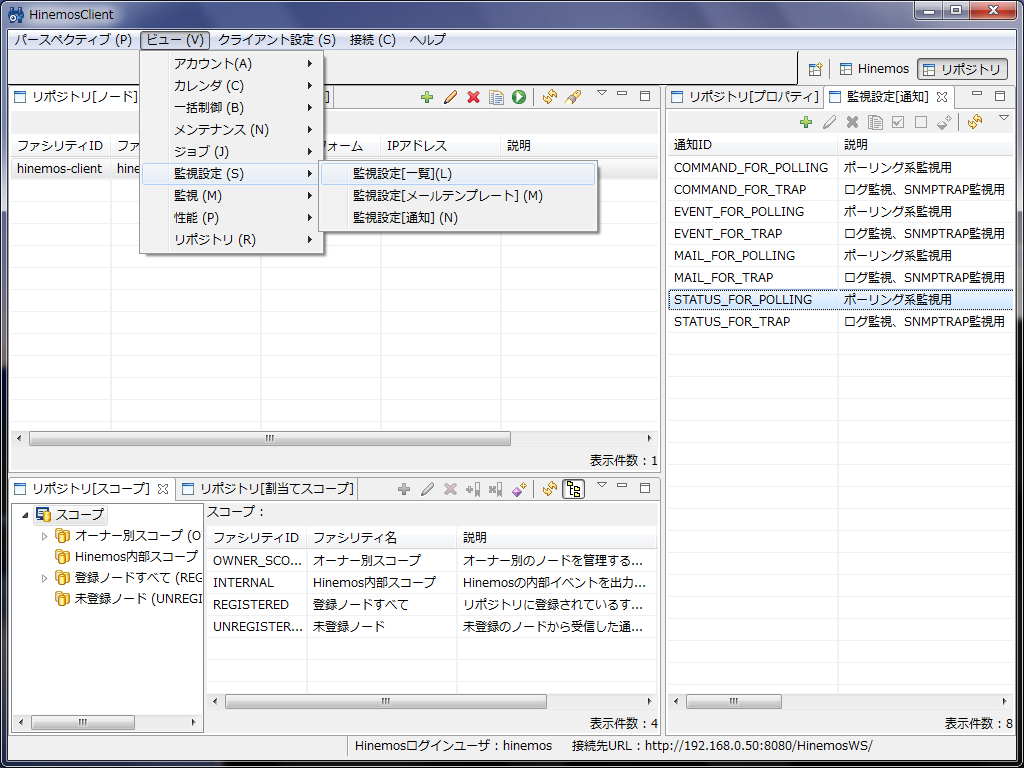Viewport: 1024px width, 768px height.
Task: Refresh the node list panel
Action: click(550, 97)
